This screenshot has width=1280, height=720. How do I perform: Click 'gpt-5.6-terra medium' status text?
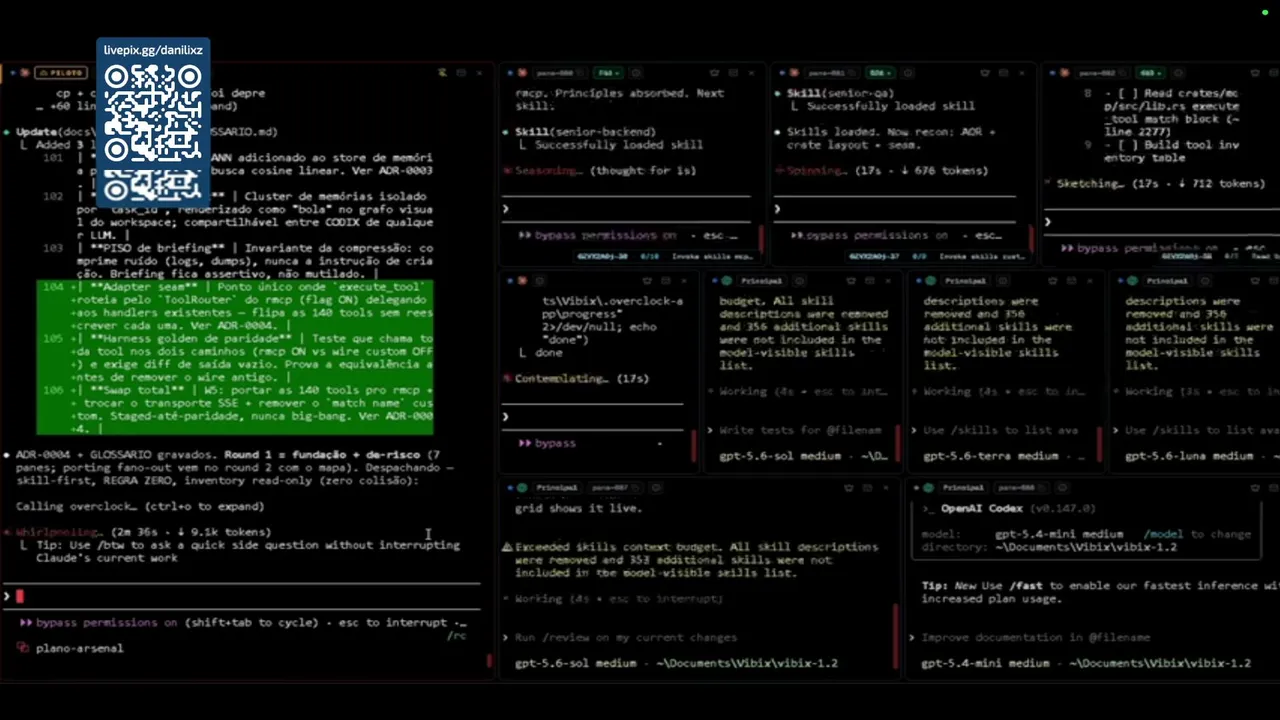pyautogui.click(x=991, y=456)
